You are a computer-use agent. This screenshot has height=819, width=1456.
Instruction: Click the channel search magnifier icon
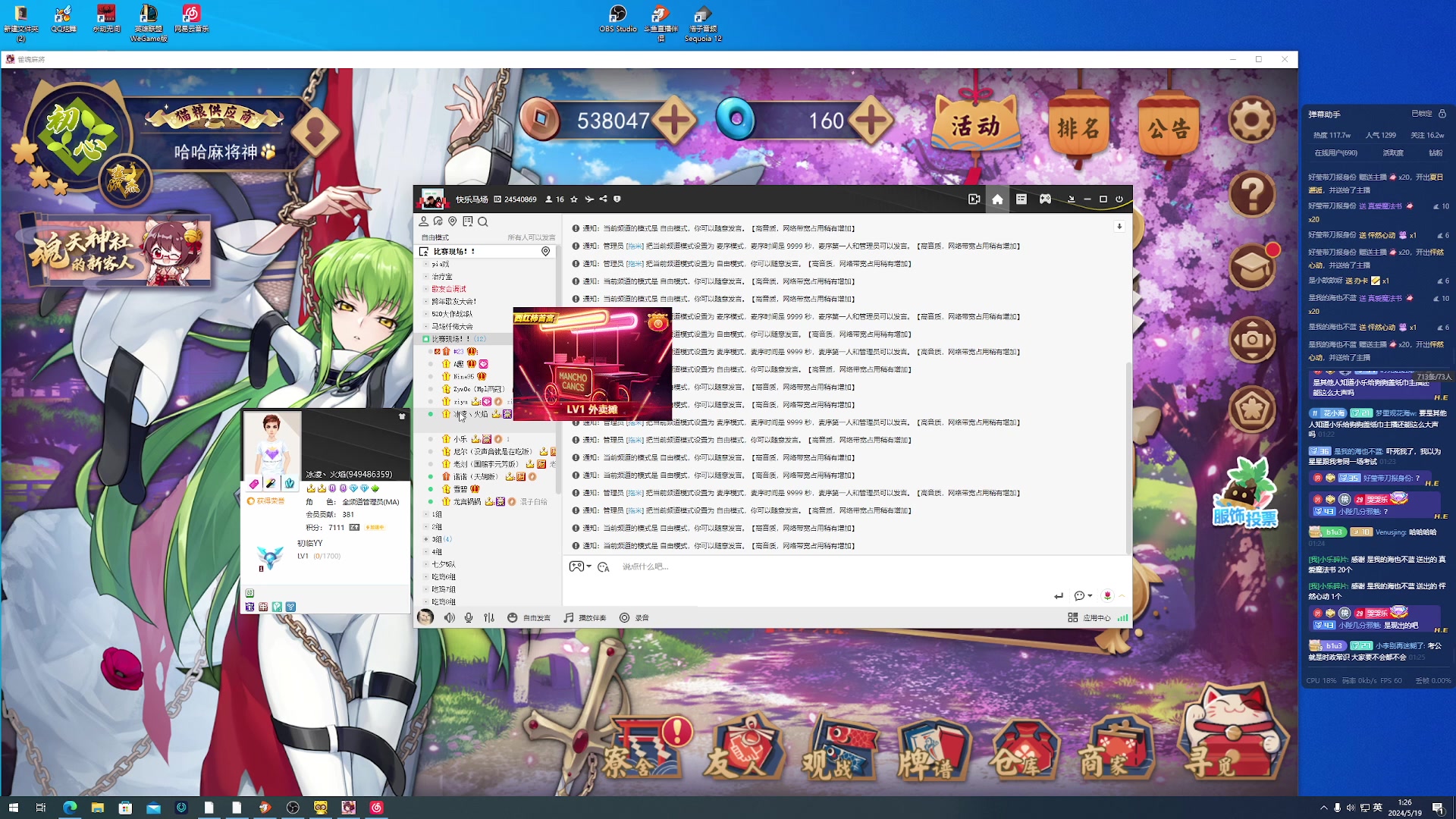click(483, 221)
